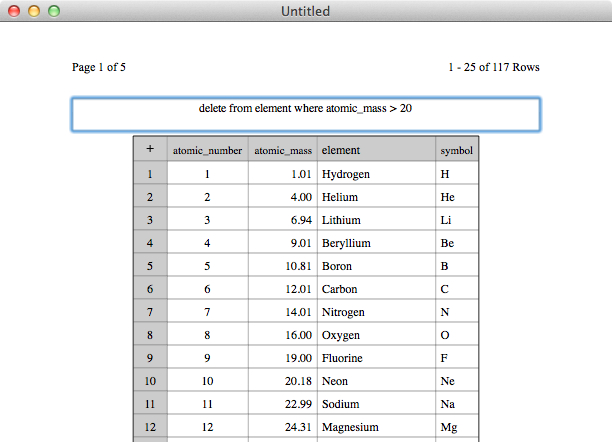Select the Beryllium cell
This screenshot has width=612, height=442.
(x=376, y=243)
